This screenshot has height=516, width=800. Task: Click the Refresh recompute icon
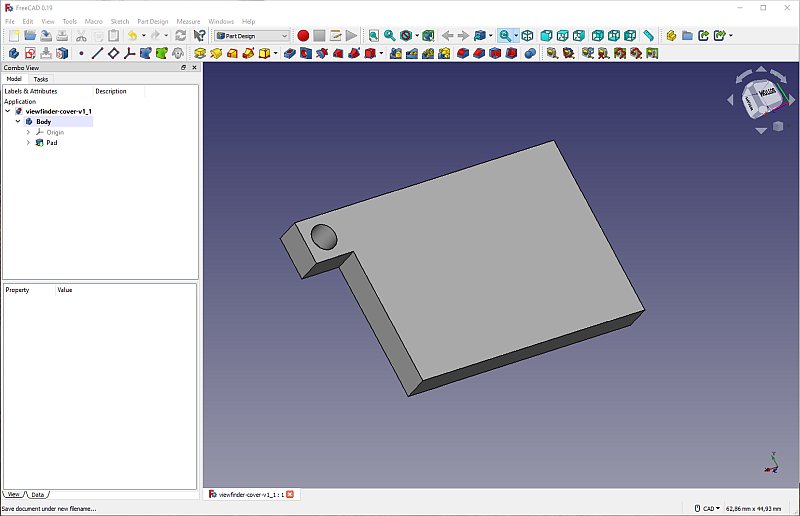[x=181, y=36]
